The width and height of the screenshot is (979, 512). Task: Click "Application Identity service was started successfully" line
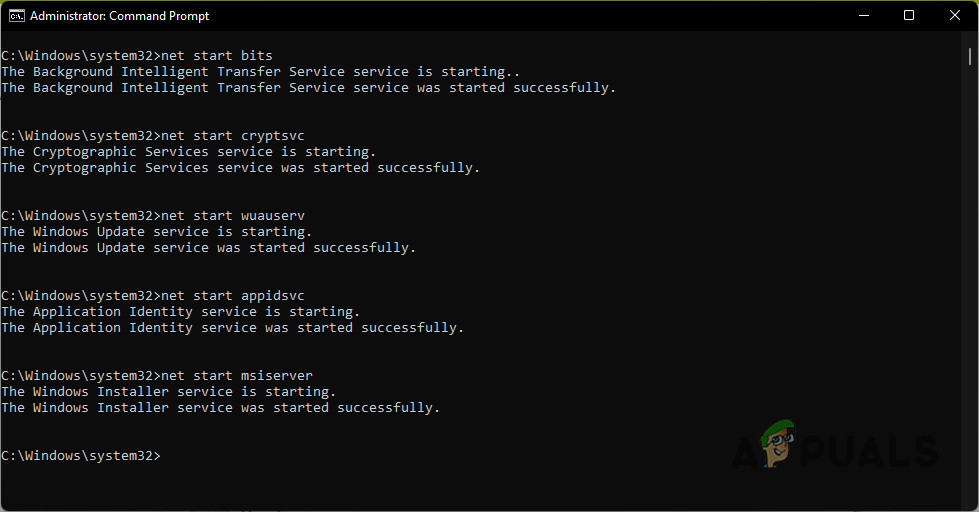click(232, 328)
